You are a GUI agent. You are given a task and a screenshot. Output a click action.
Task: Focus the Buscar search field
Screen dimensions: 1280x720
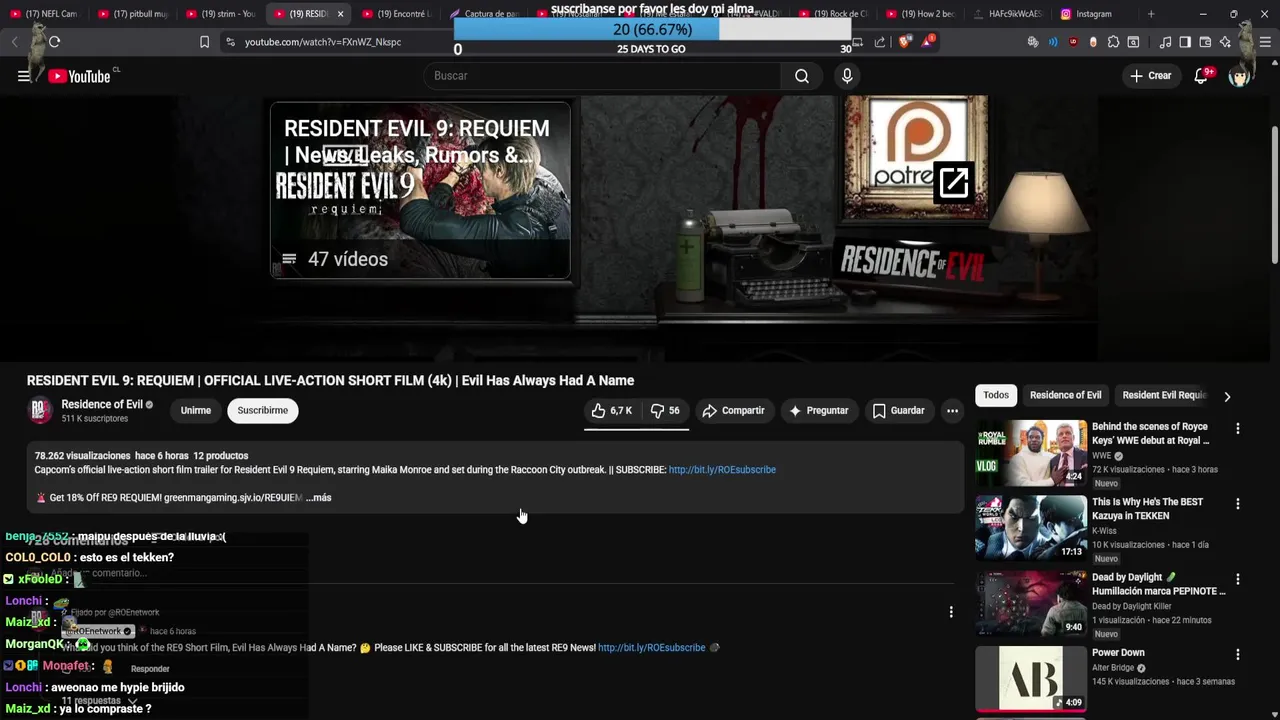[602, 76]
